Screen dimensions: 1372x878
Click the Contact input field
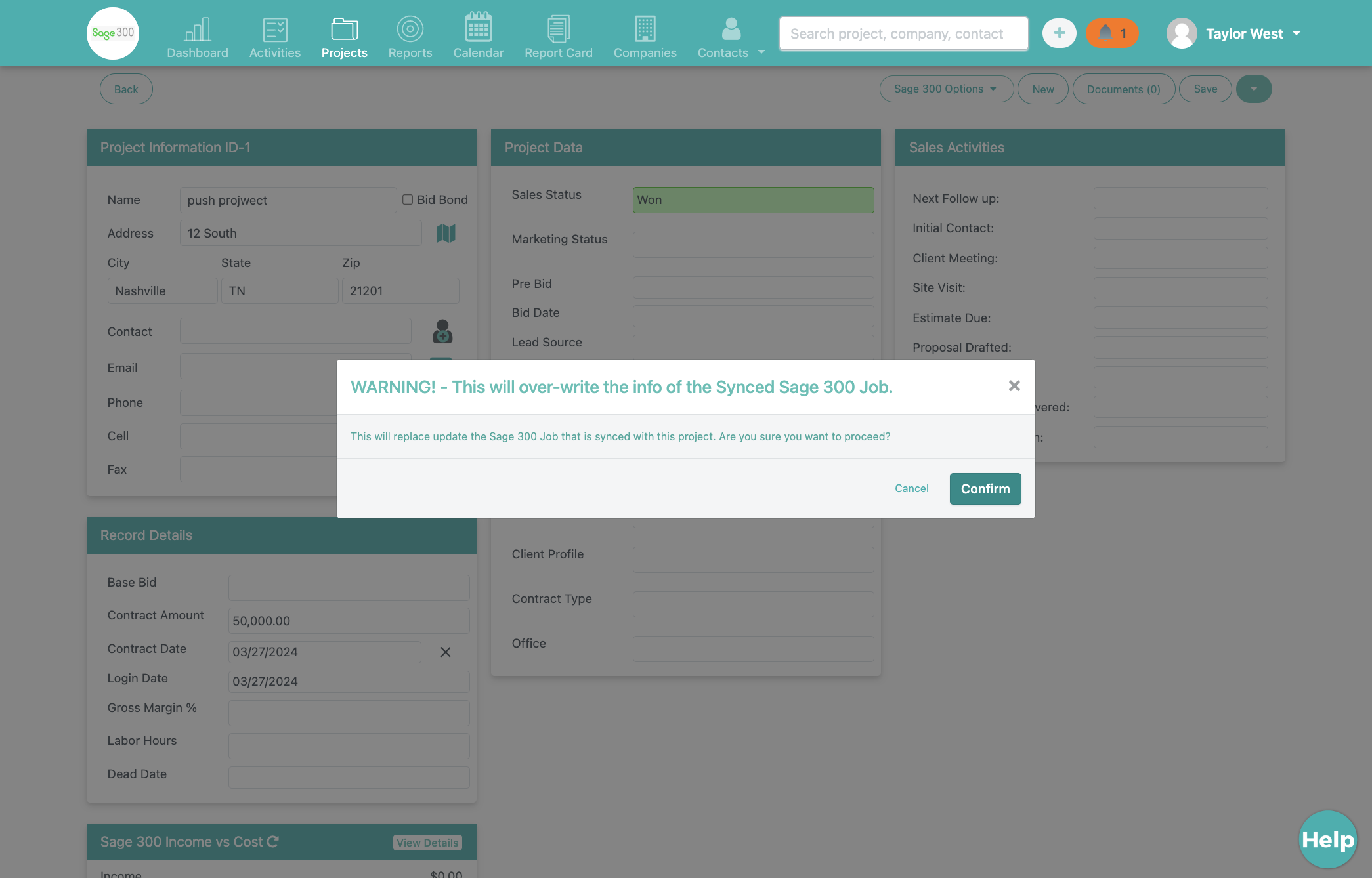coord(295,331)
